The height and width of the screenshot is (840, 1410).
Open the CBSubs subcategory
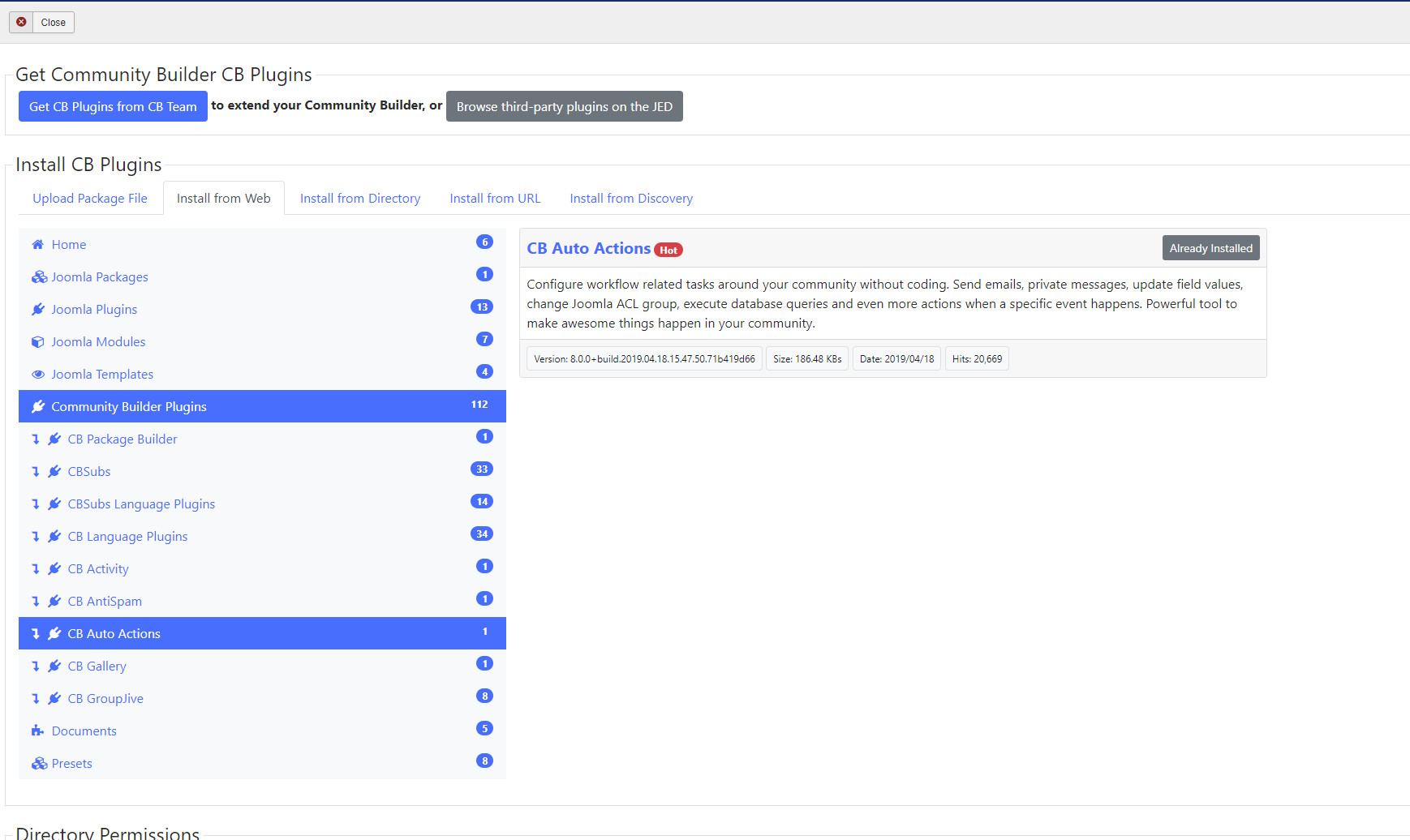tap(262, 471)
